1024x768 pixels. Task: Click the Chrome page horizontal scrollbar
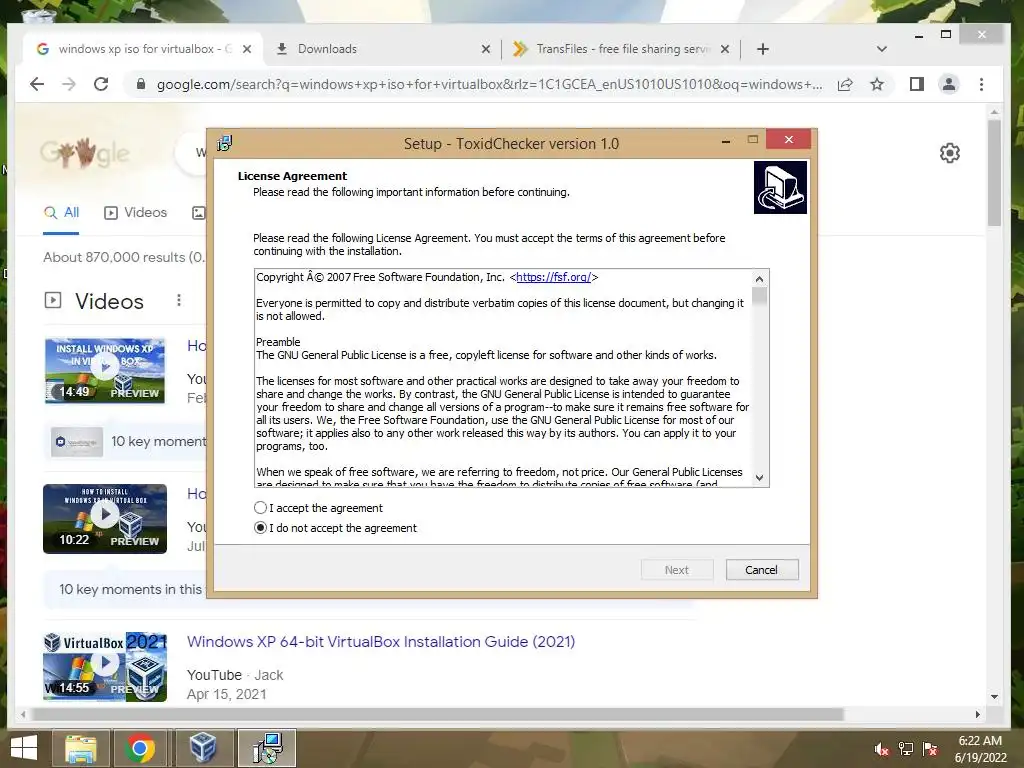(x=438, y=714)
